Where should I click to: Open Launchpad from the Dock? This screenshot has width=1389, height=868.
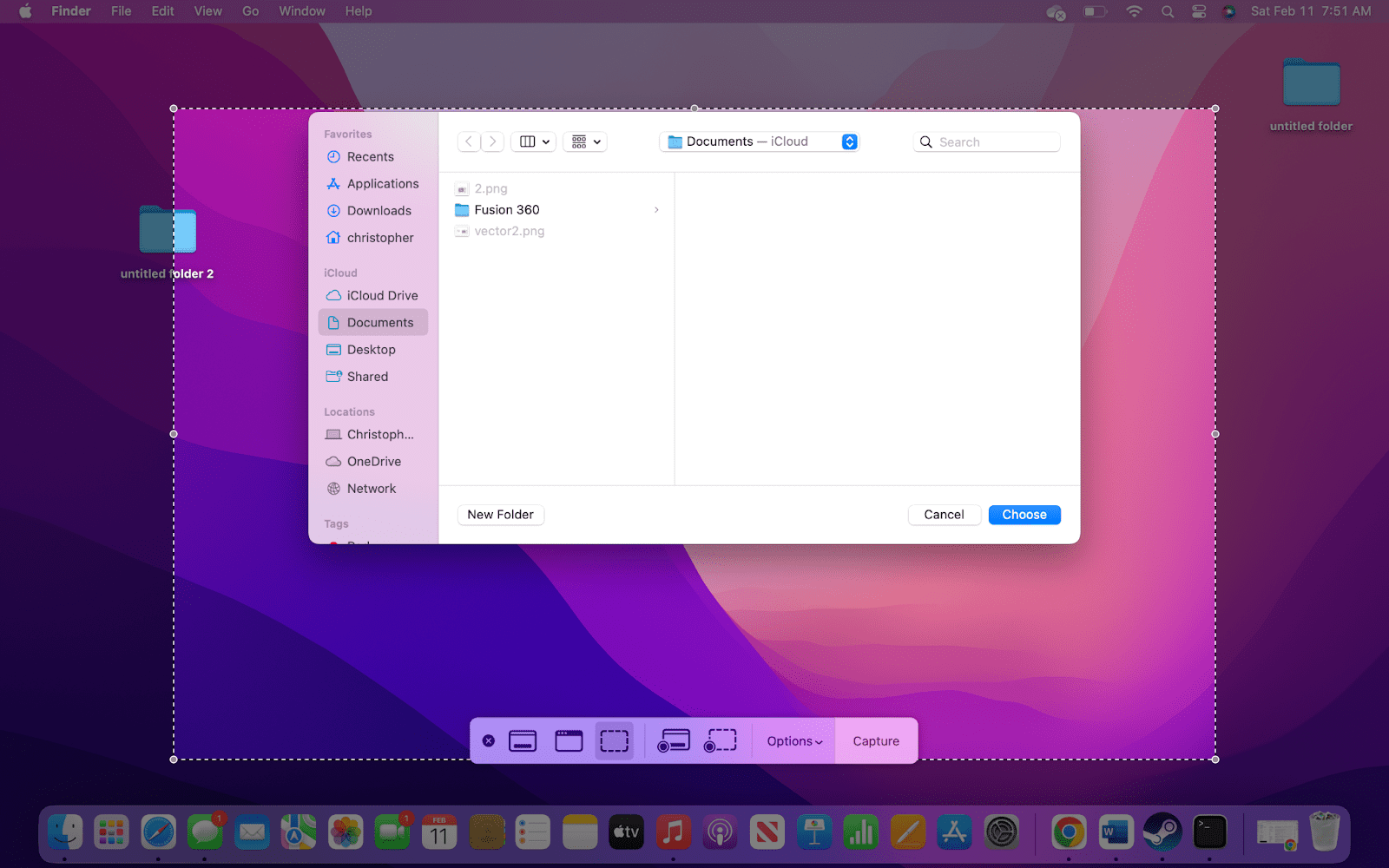click(112, 833)
